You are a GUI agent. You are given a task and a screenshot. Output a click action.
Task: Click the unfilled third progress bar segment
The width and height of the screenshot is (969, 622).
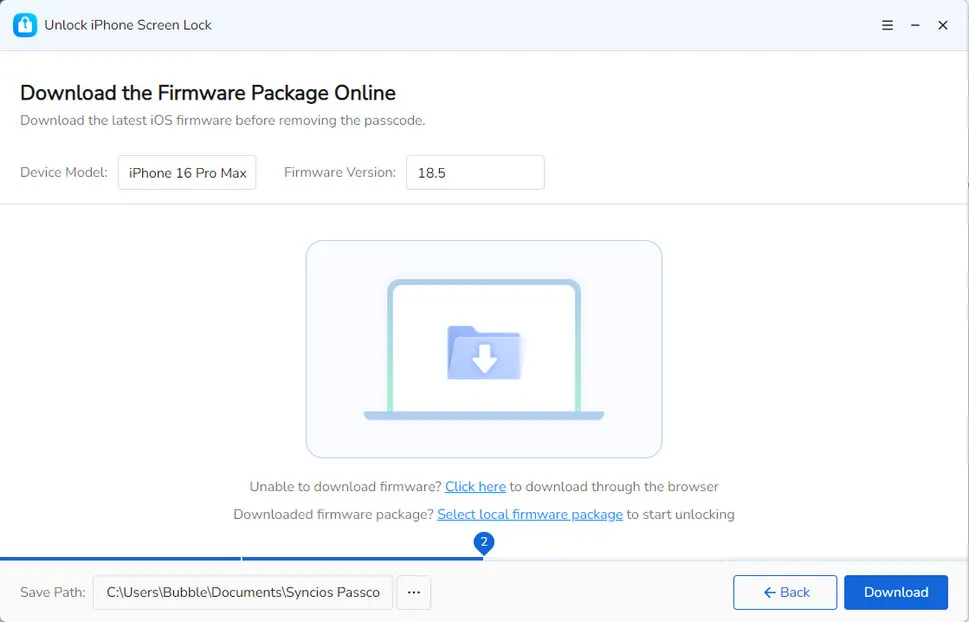[x=605, y=558]
